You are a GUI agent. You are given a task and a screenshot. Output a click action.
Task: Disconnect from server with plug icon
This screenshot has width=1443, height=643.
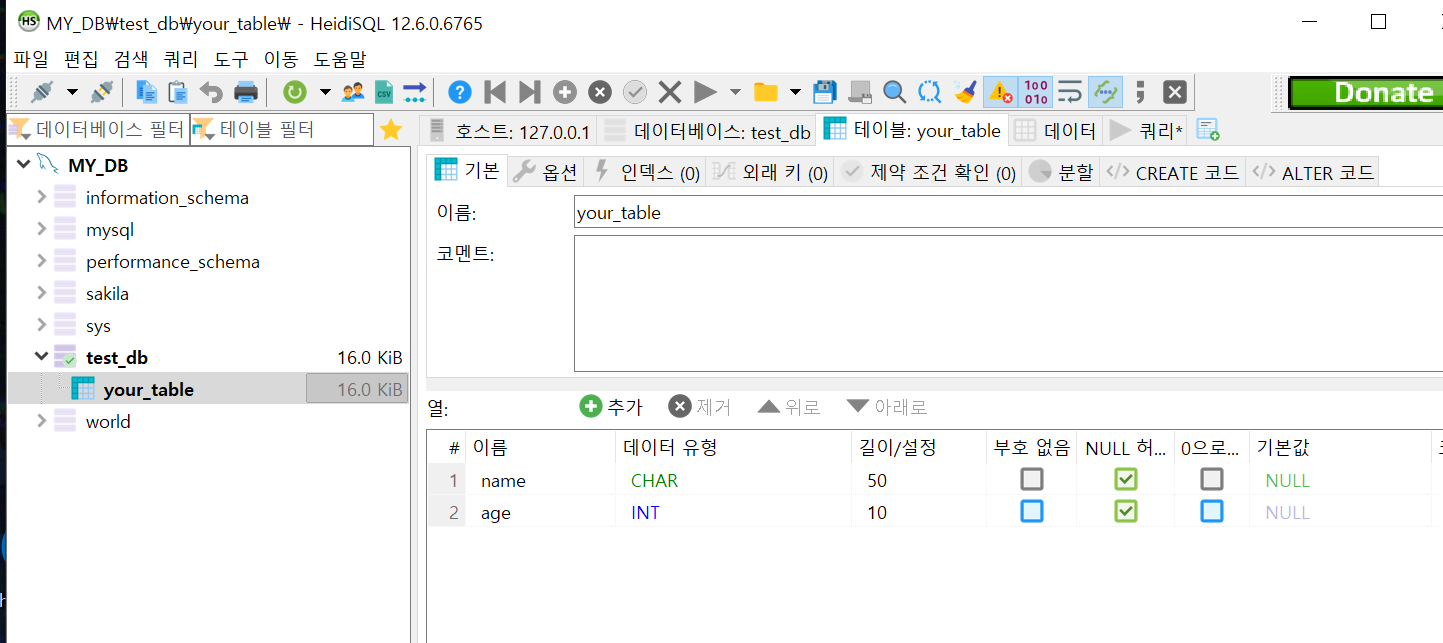(102, 93)
